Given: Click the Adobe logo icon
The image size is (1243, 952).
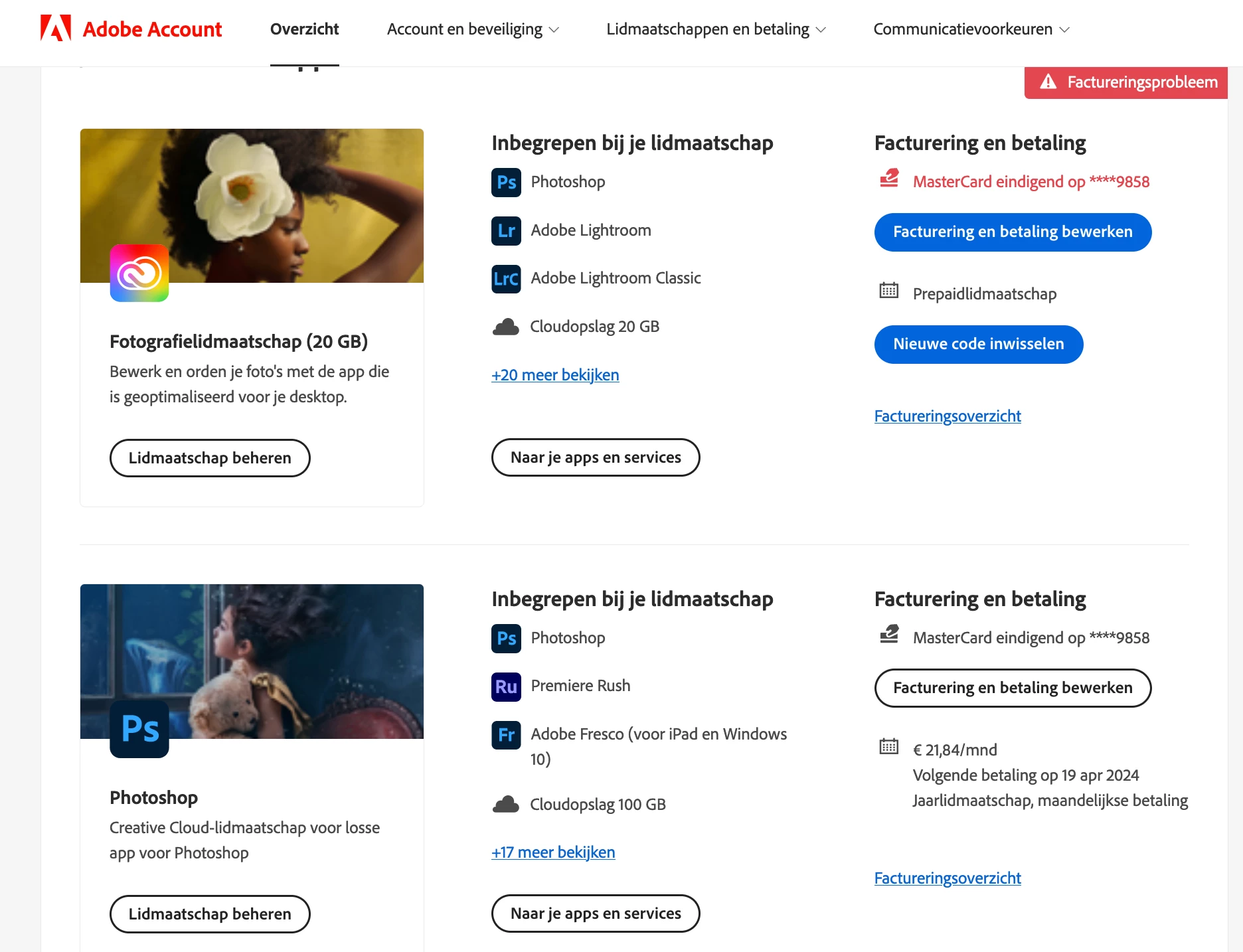Looking at the screenshot, I should (56, 29).
